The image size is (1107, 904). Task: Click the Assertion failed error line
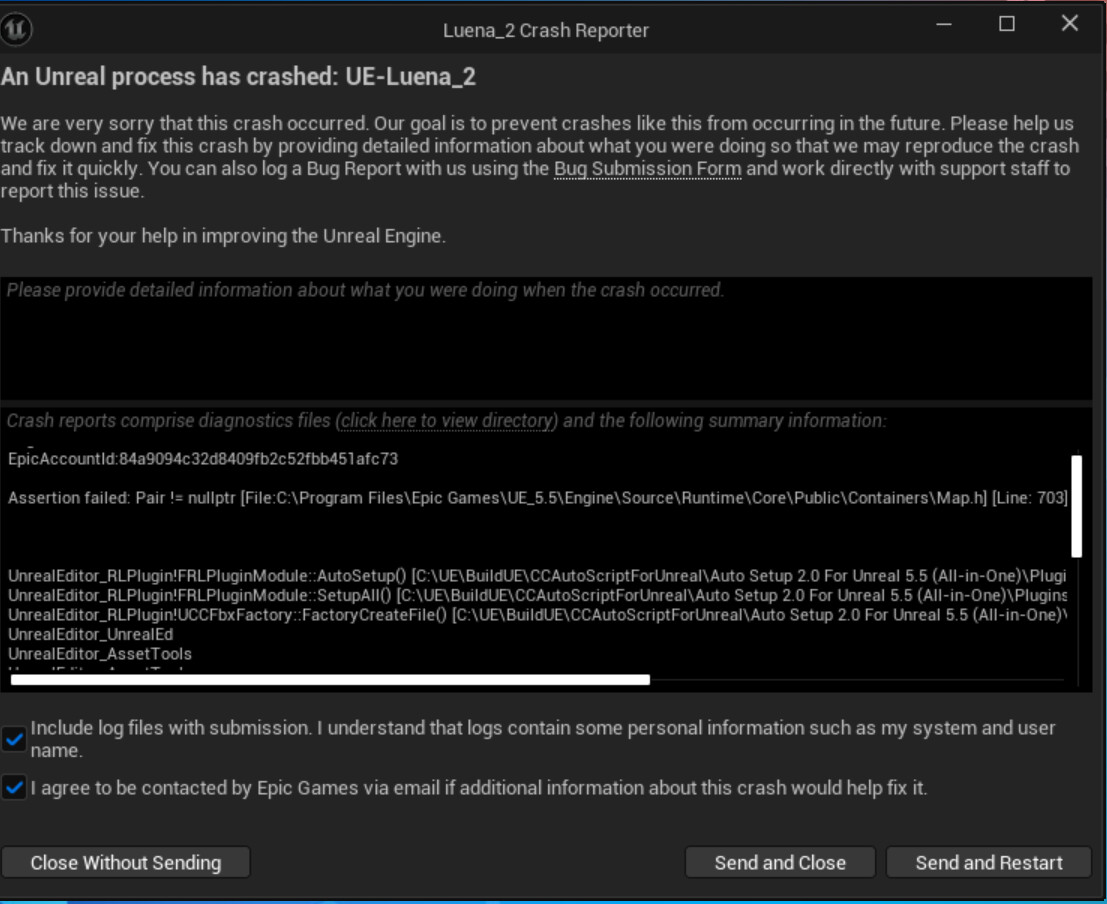537,498
